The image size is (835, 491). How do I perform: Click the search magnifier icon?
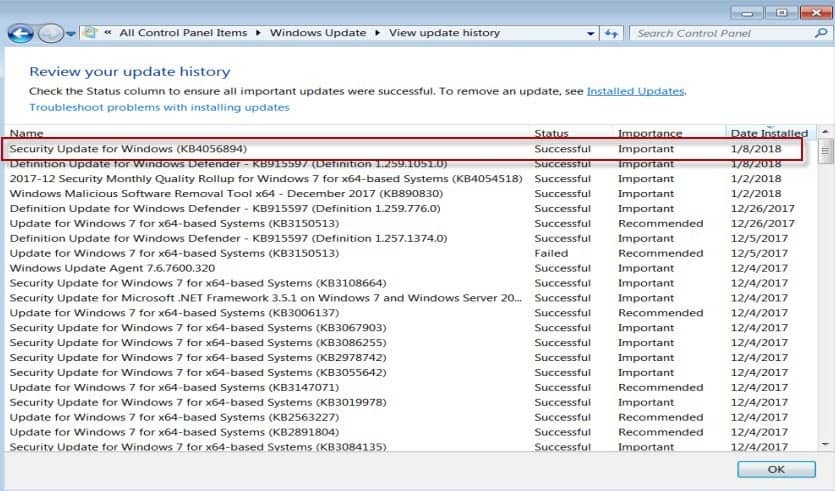click(821, 33)
